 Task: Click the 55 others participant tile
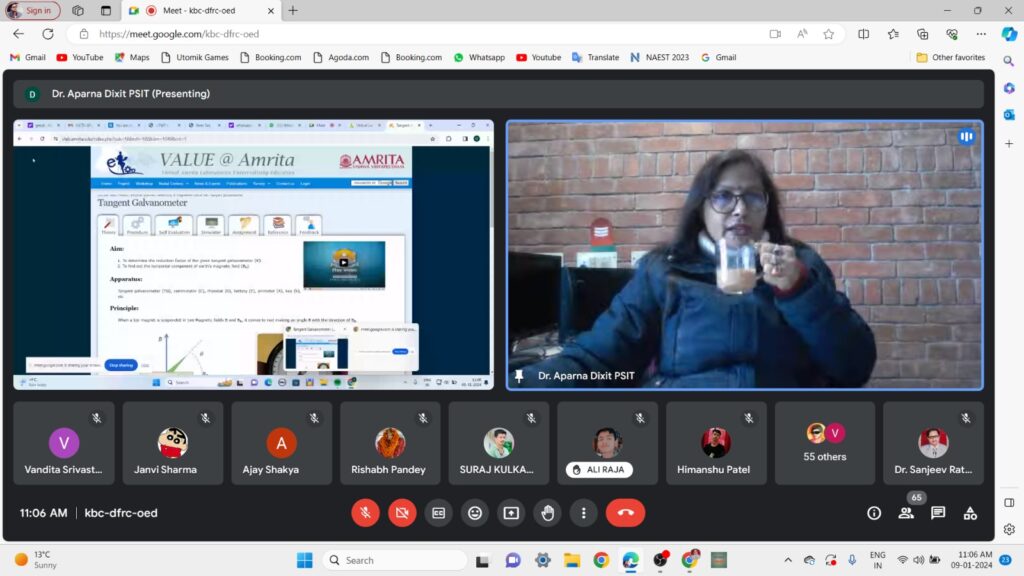tap(825, 442)
